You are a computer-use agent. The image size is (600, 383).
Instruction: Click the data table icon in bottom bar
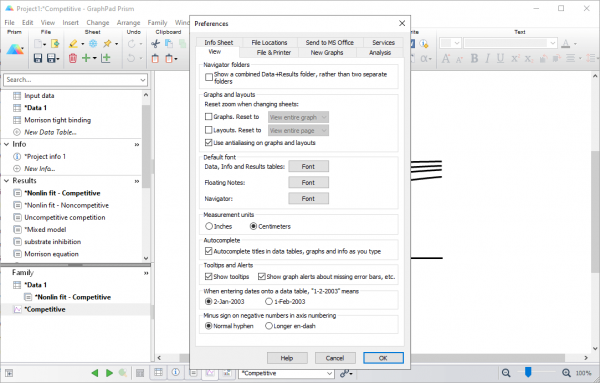point(158,372)
